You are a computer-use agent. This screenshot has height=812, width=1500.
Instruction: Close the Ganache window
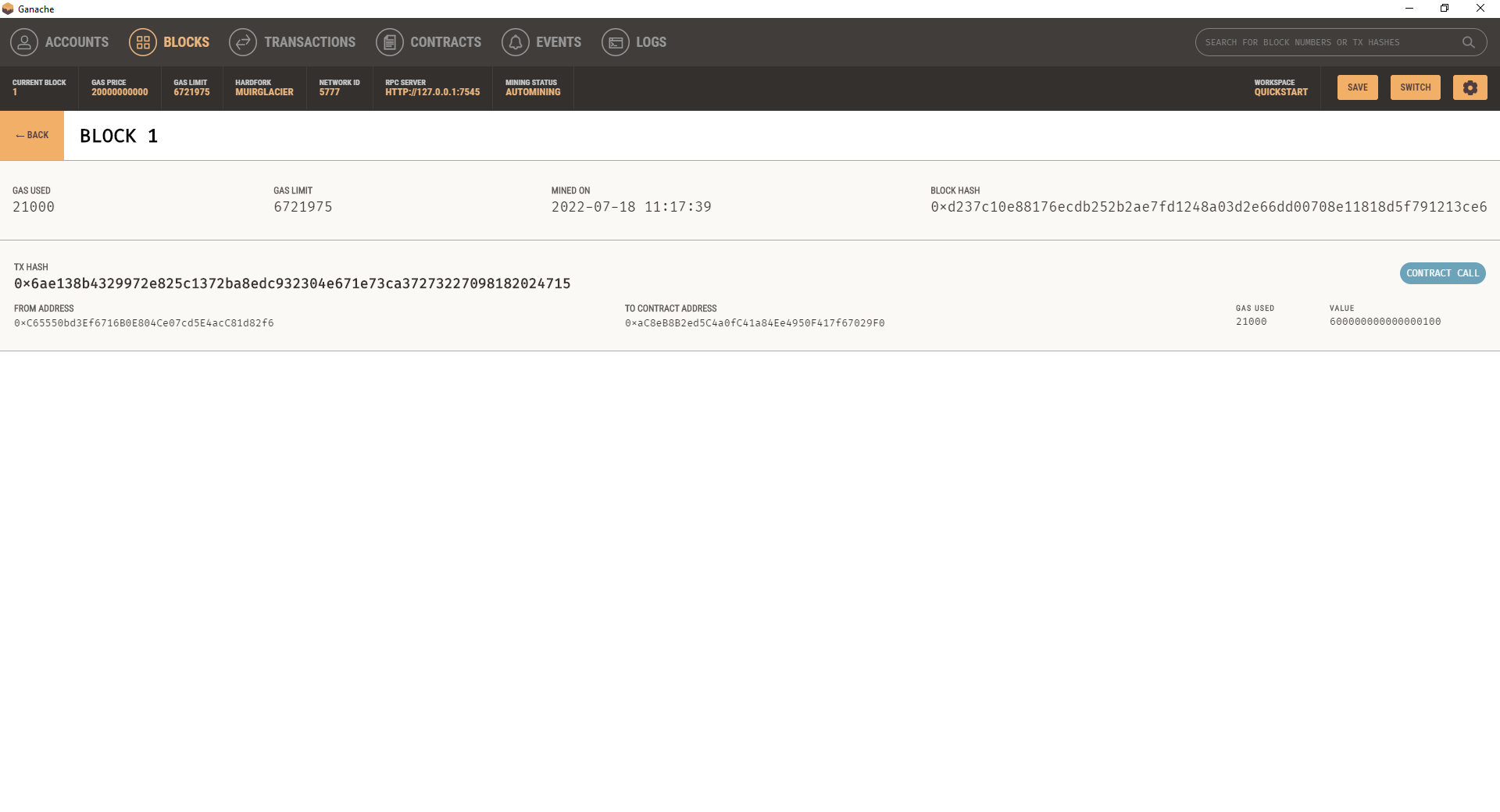(1480, 9)
